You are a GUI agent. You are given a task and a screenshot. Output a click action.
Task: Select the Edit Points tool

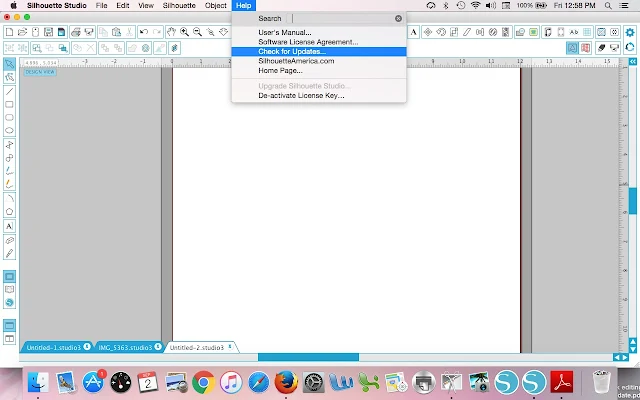tap(9, 77)
